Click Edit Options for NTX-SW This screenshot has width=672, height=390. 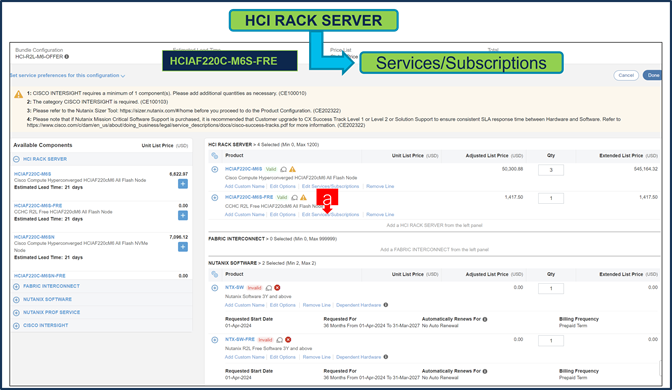coord(282,305)
